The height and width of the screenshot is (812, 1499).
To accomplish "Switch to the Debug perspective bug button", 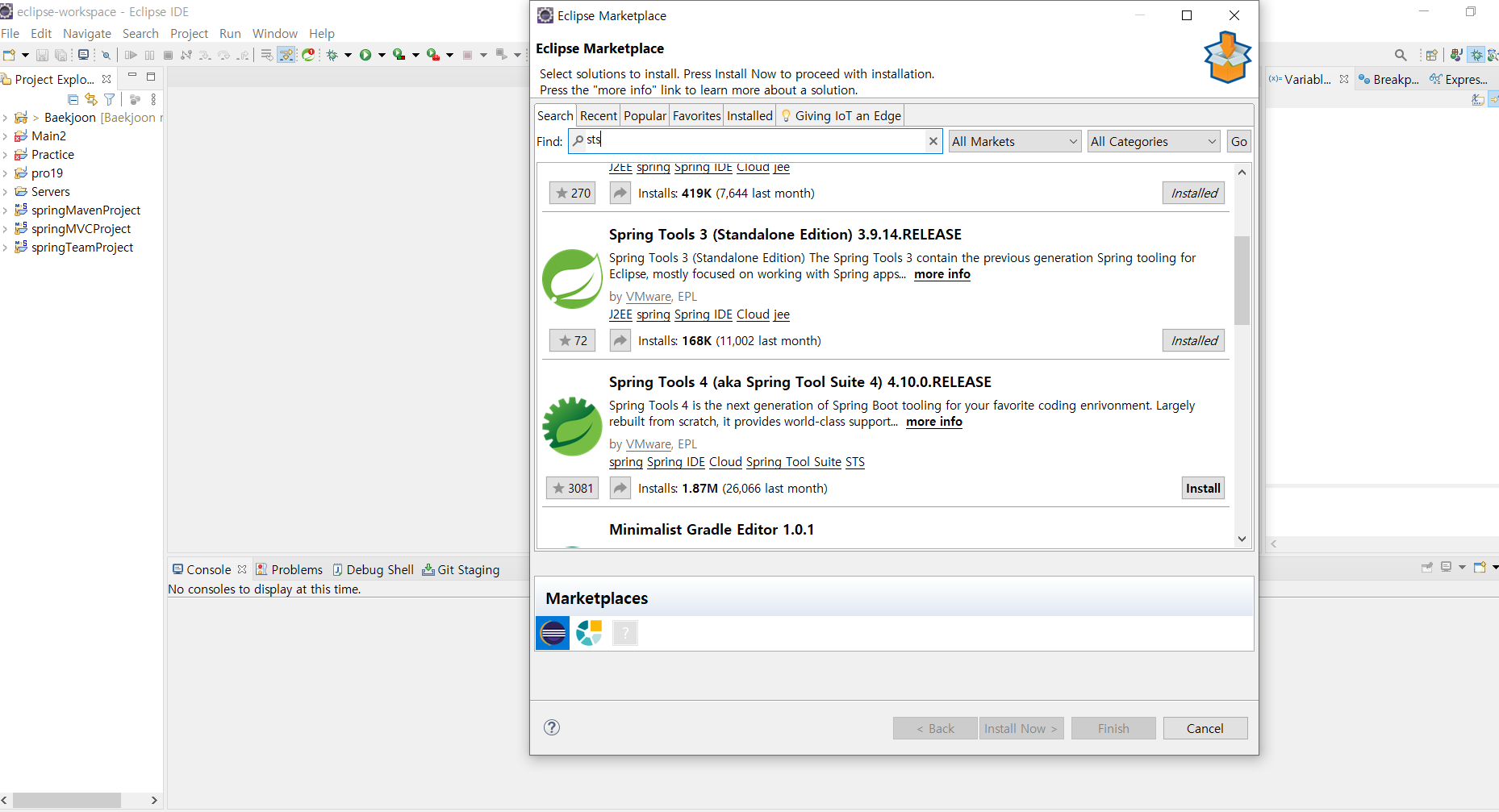I will [1476, 55].
